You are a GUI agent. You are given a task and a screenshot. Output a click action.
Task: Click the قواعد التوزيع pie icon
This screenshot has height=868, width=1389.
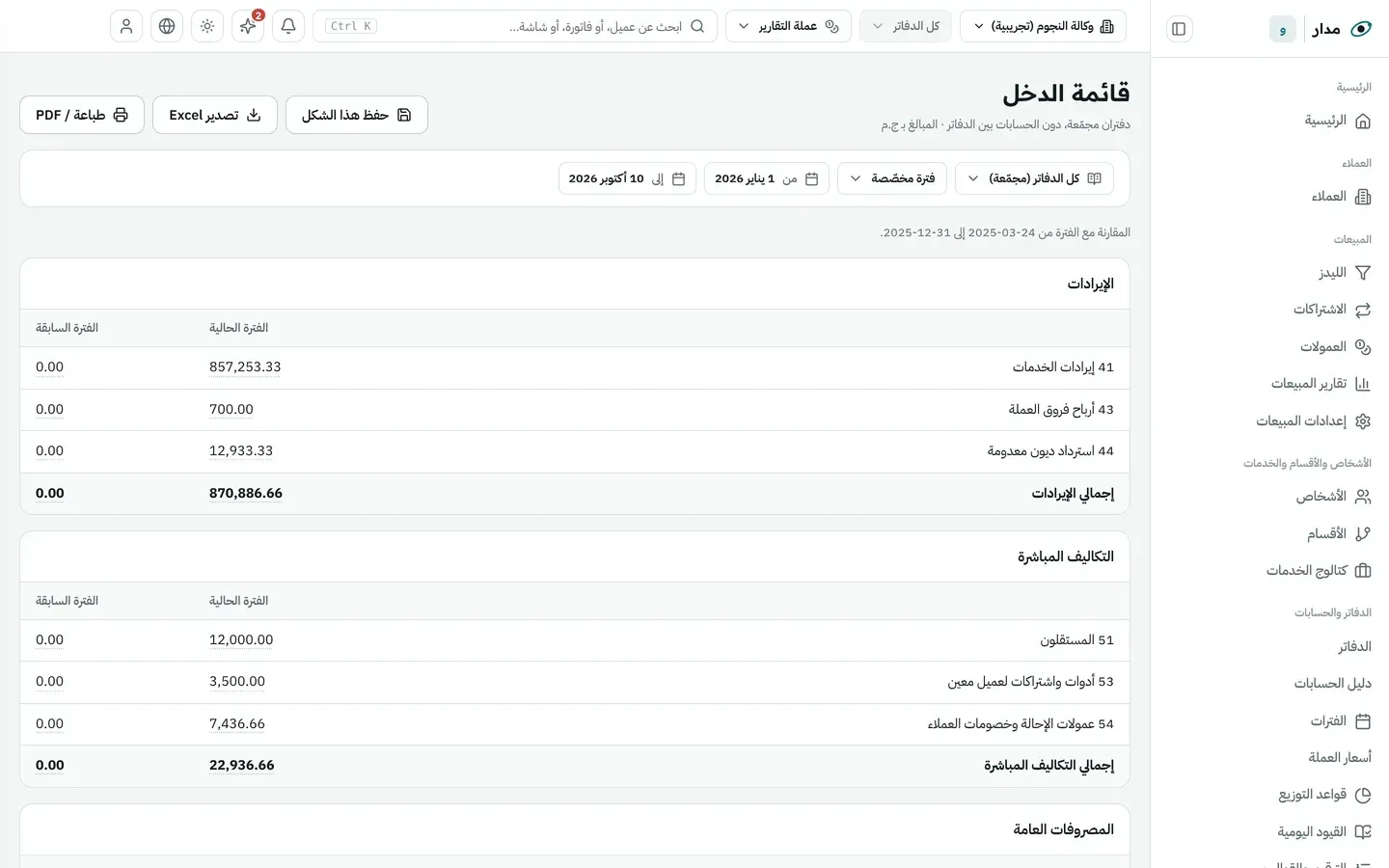tap(1363, 796)
